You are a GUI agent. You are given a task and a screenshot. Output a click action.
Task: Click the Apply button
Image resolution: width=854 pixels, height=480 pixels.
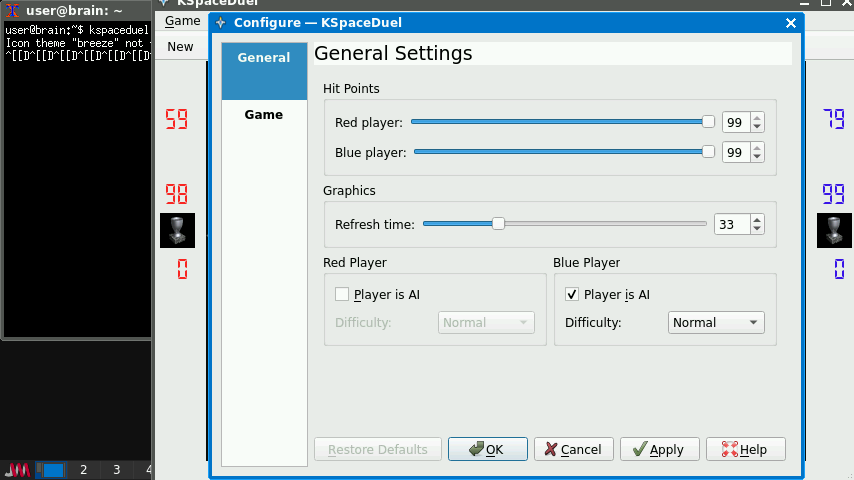point(659,449)
